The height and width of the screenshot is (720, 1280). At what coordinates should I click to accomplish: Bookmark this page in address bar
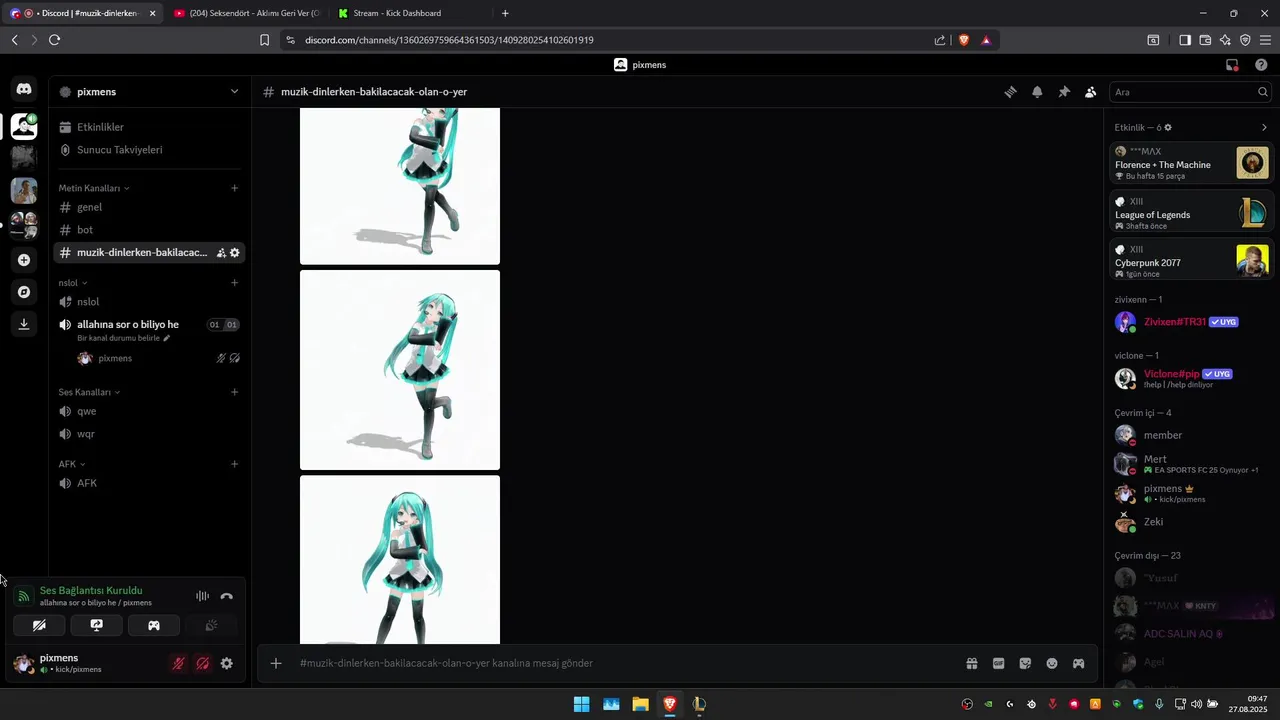[264, 40]
